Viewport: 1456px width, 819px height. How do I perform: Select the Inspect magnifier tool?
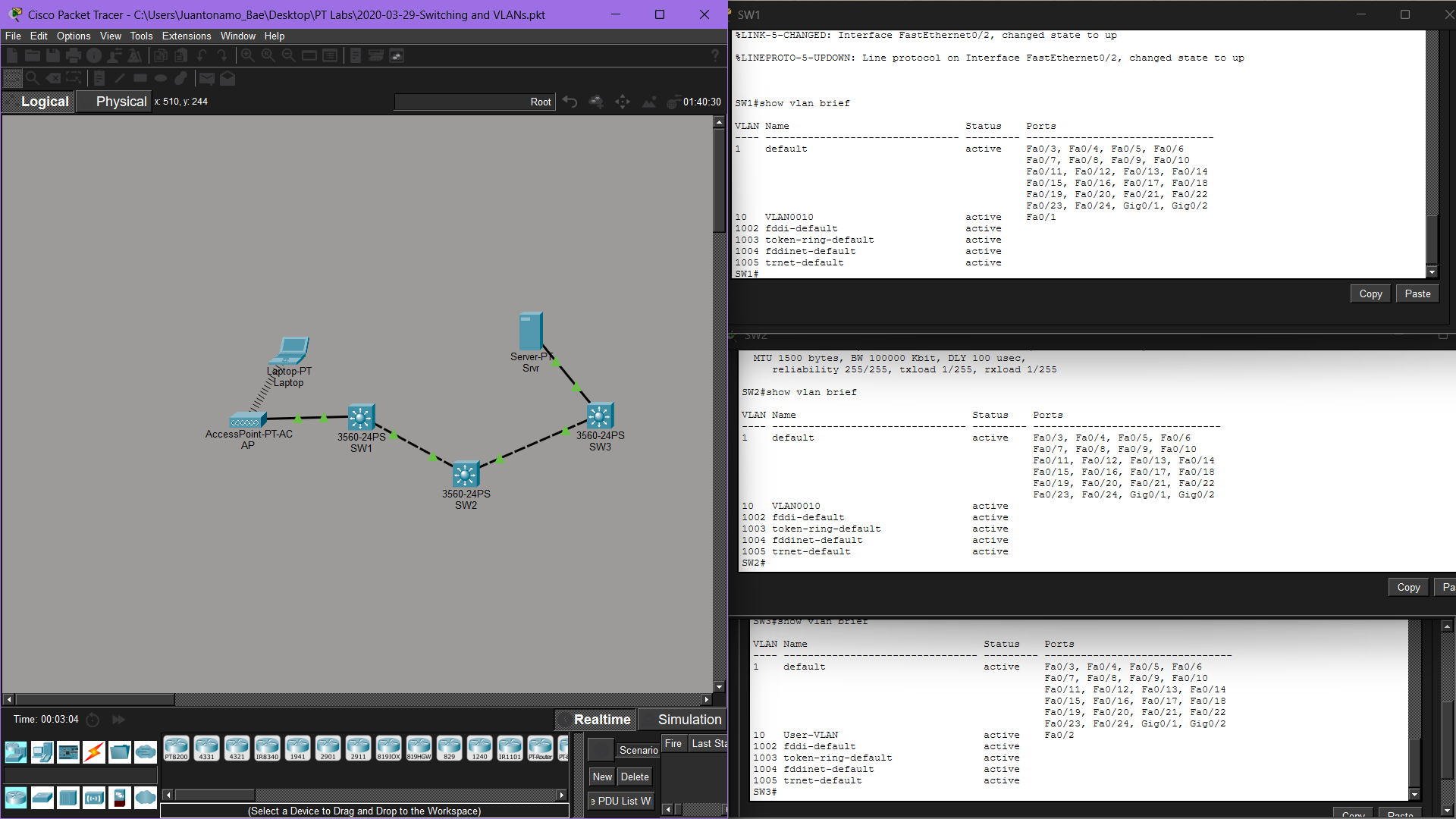[x=33, y=77]
